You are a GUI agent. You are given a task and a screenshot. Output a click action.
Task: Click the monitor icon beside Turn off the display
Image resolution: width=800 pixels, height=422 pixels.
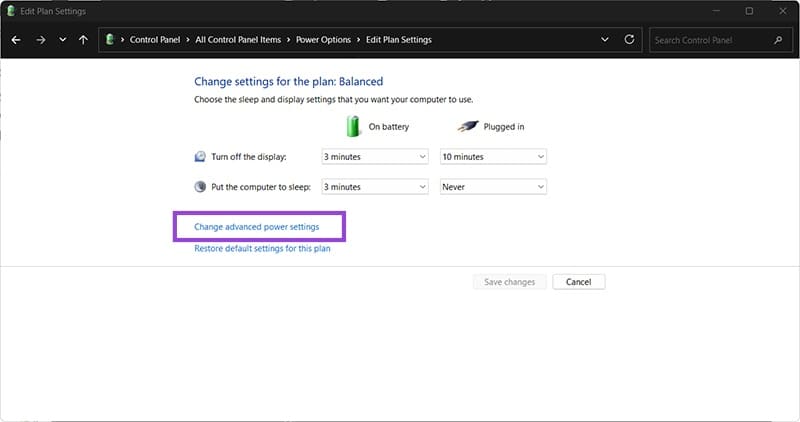200,156
